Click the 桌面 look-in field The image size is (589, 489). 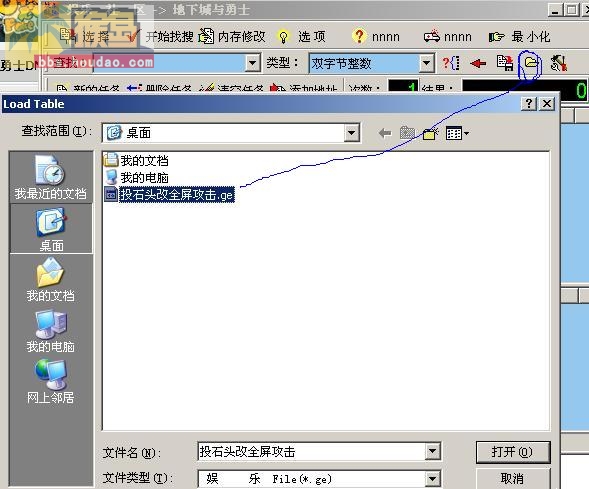pyautogui.click(x=224, y=133)
